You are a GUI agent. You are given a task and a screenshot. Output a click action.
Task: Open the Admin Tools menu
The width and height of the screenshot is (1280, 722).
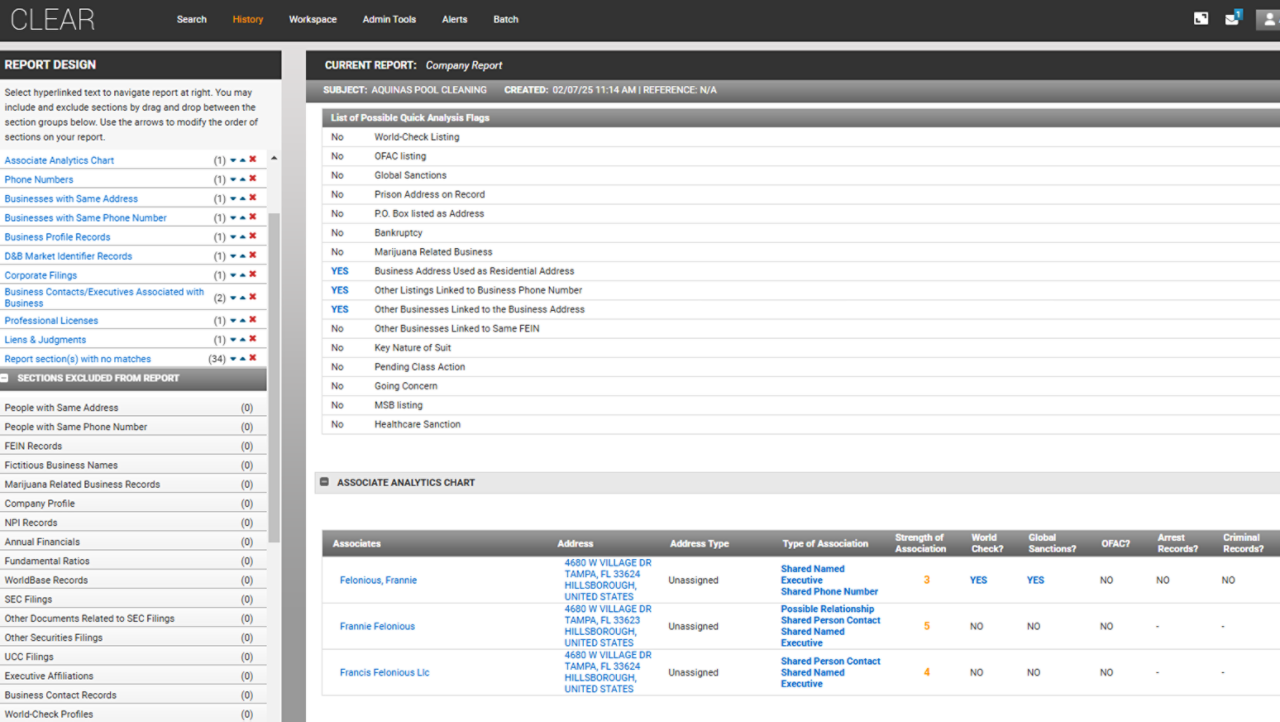point(389,19)
